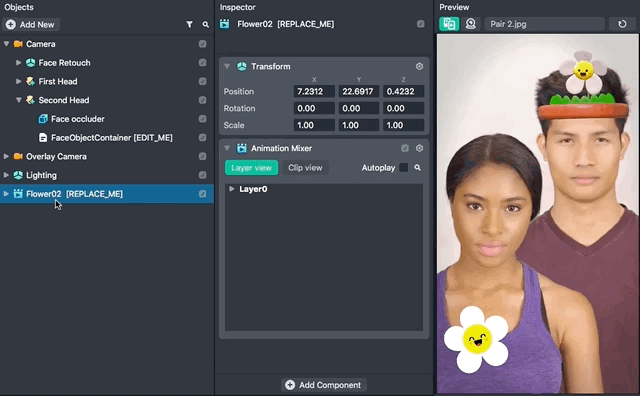Image resolution: width=640 pixels, height=396 pixels.
Task: Enable the Autoplay checkbox
Action: [x=403, y=167]
